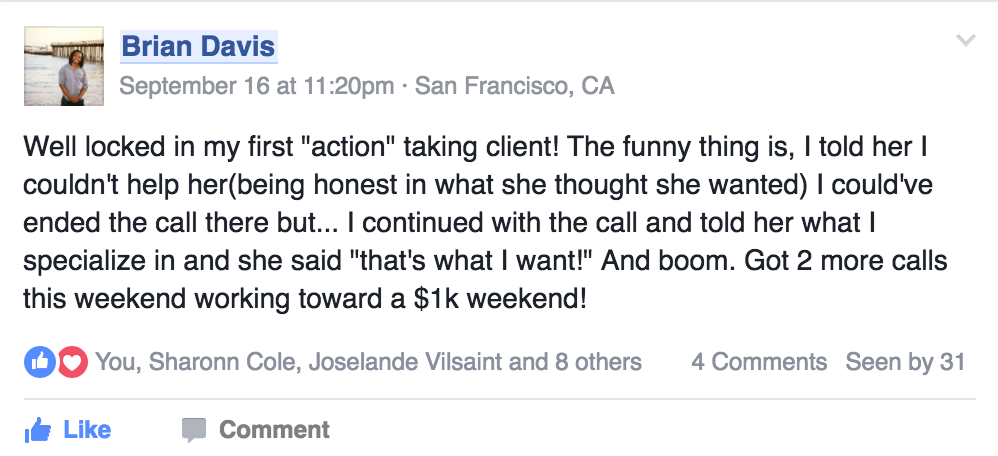The width and height of the screenshot is (998, 456).
Task: Click the thumbs-up icon beside Like
Action: click(38, 430)
